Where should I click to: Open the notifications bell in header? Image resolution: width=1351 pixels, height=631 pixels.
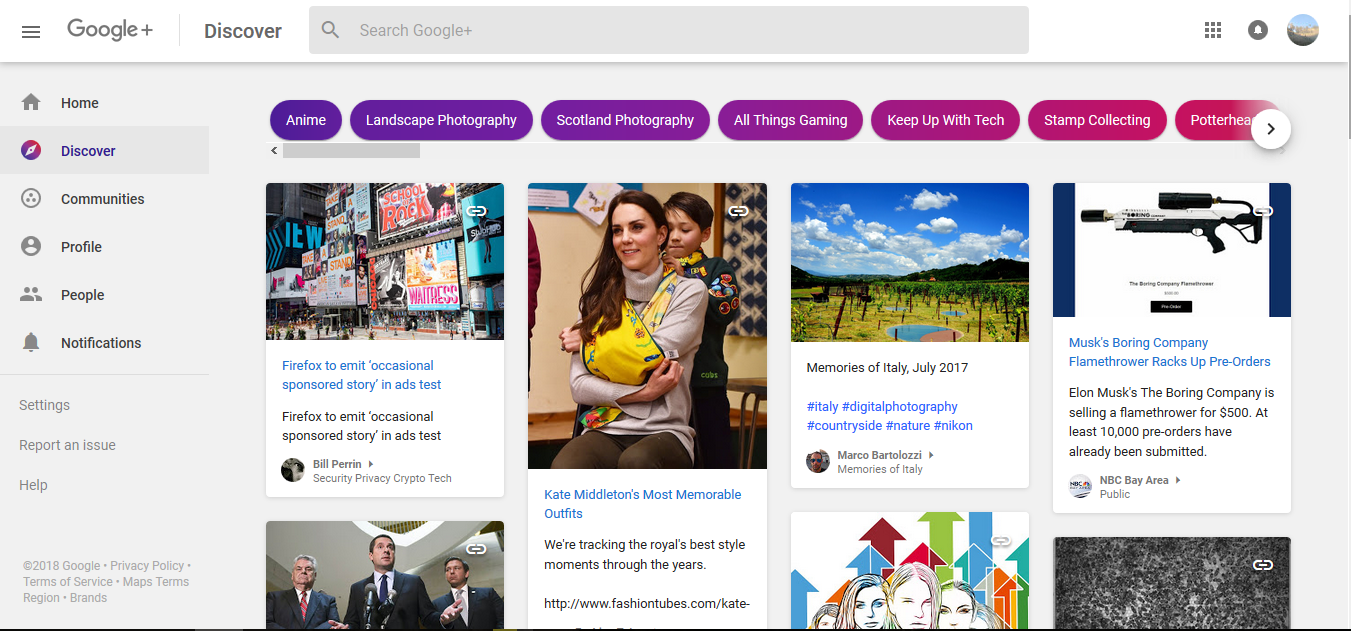[x=1258, y=30]
